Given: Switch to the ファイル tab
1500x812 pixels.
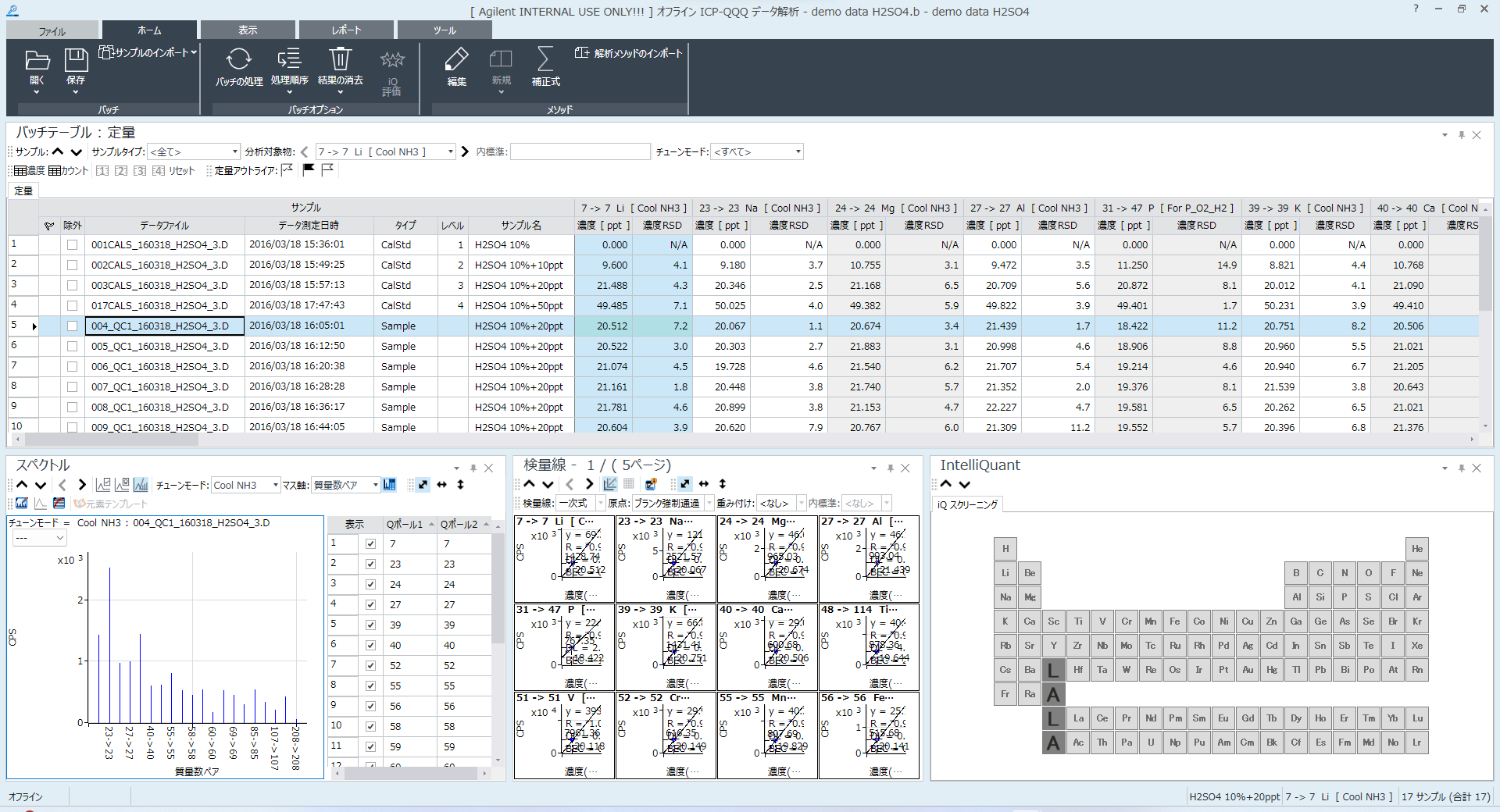Looking at the screenshot, I should (52, 31).
